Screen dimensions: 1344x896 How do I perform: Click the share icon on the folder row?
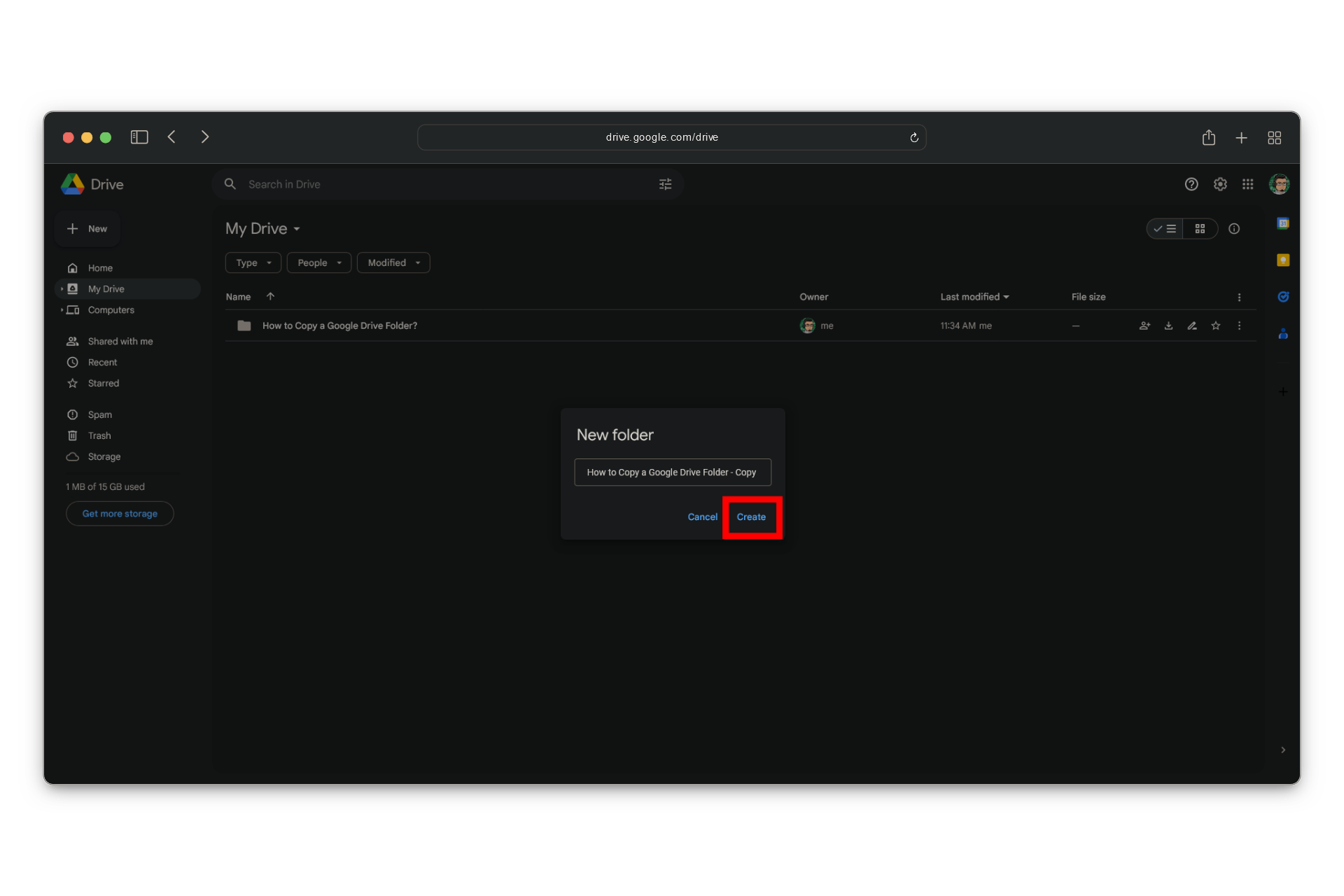coord(1144,325)
